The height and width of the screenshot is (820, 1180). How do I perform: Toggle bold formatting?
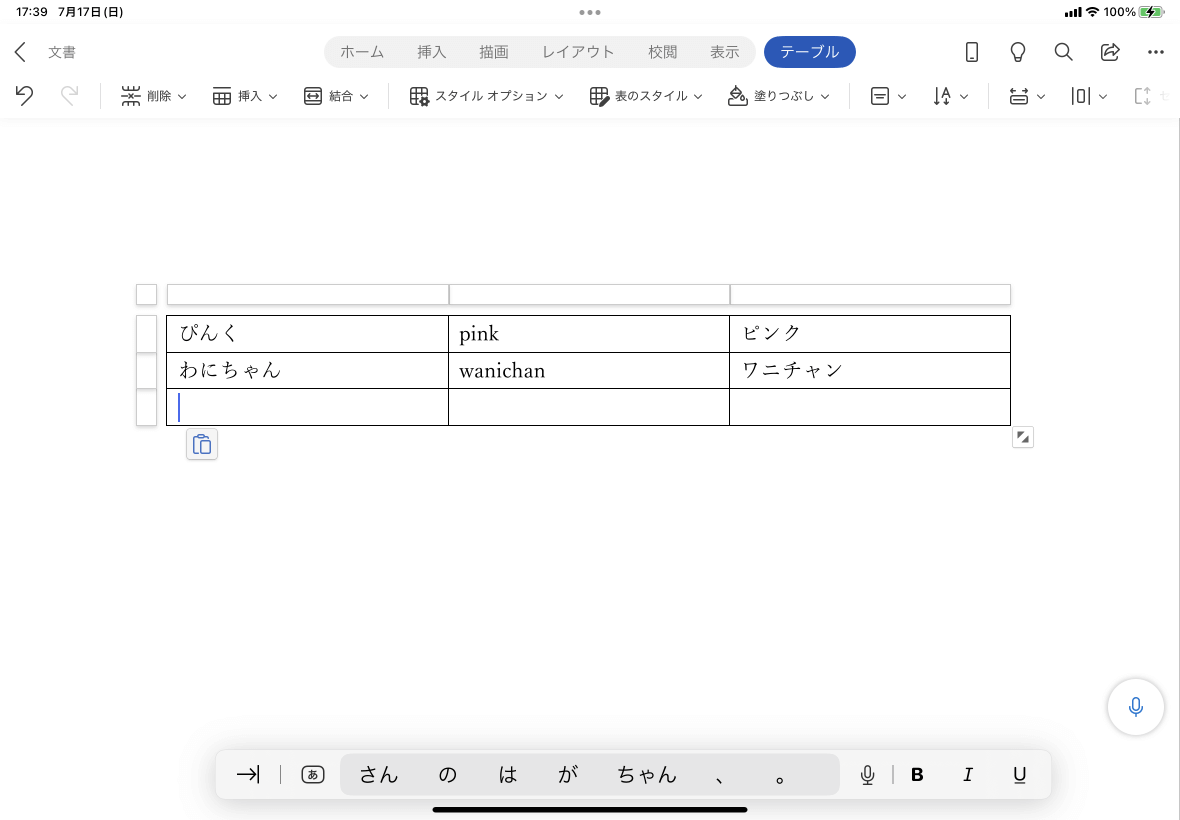917,774
